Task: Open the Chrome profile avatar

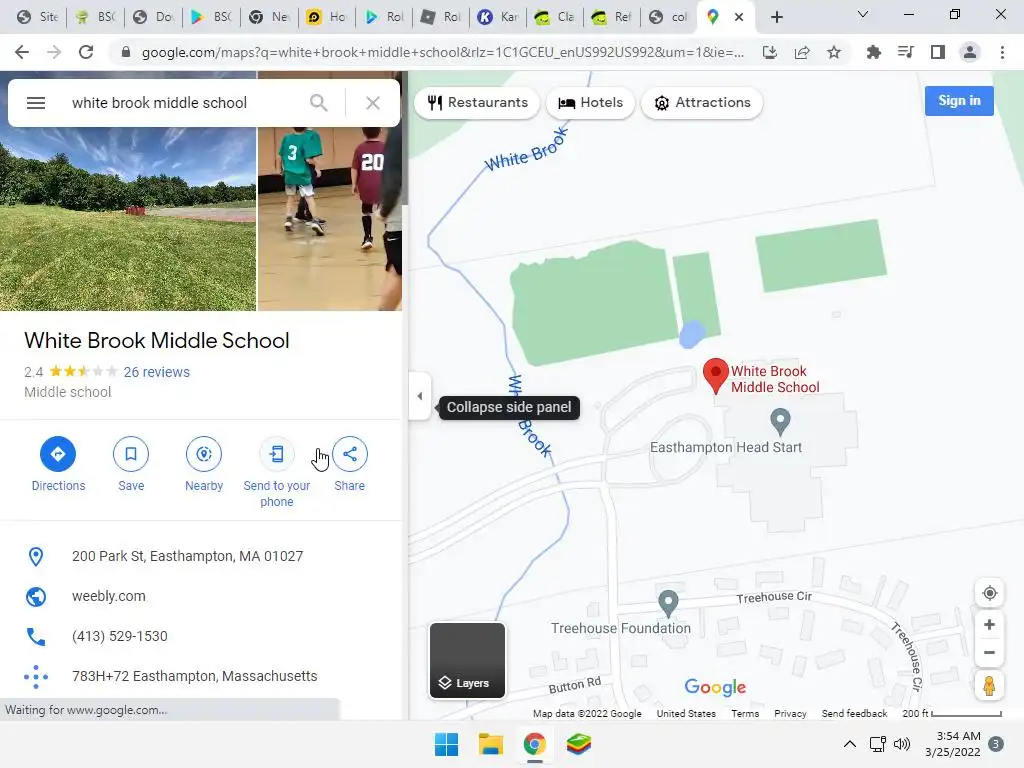Action: [970, 52]
